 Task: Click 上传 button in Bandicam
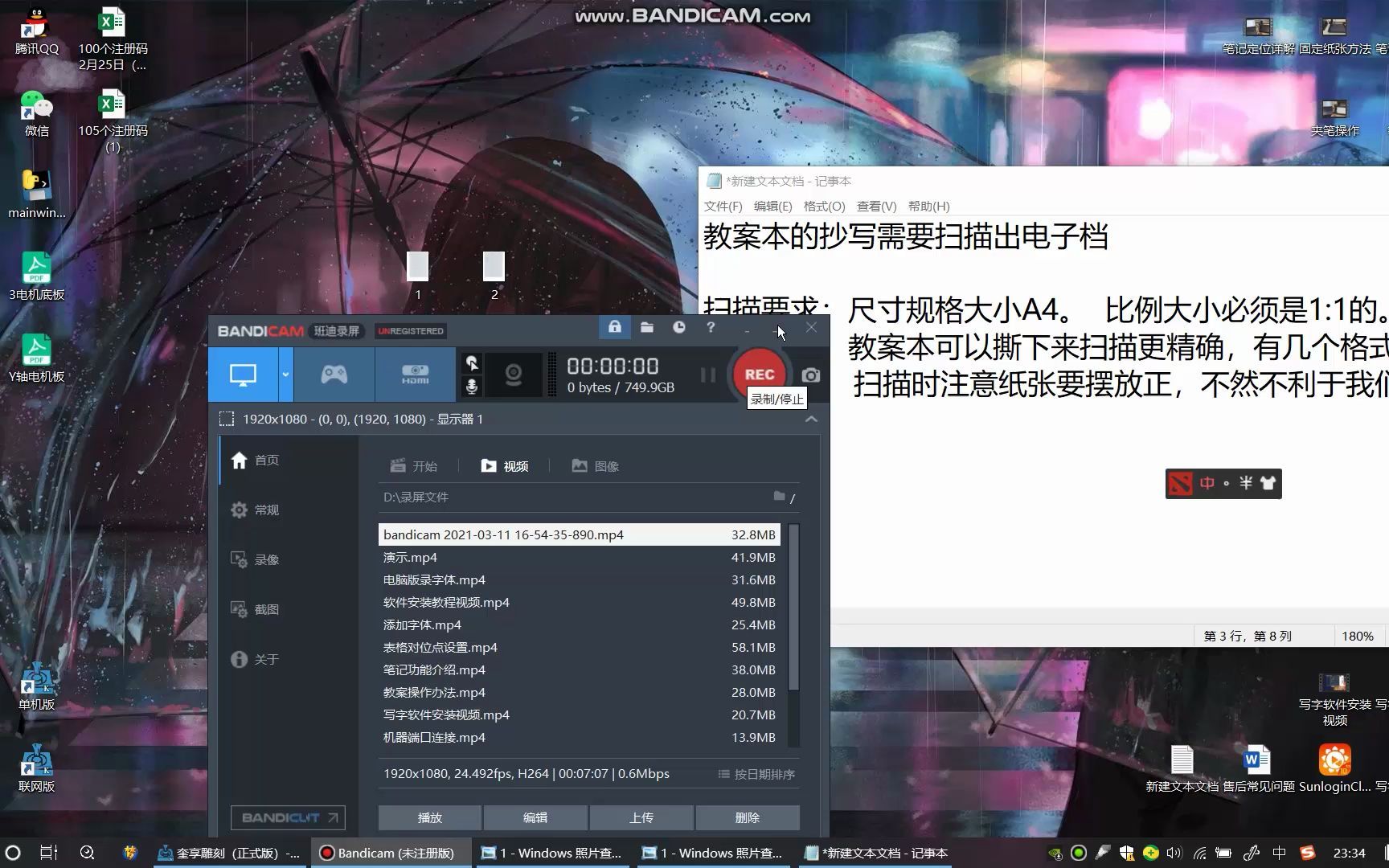(x=641, y=817)
